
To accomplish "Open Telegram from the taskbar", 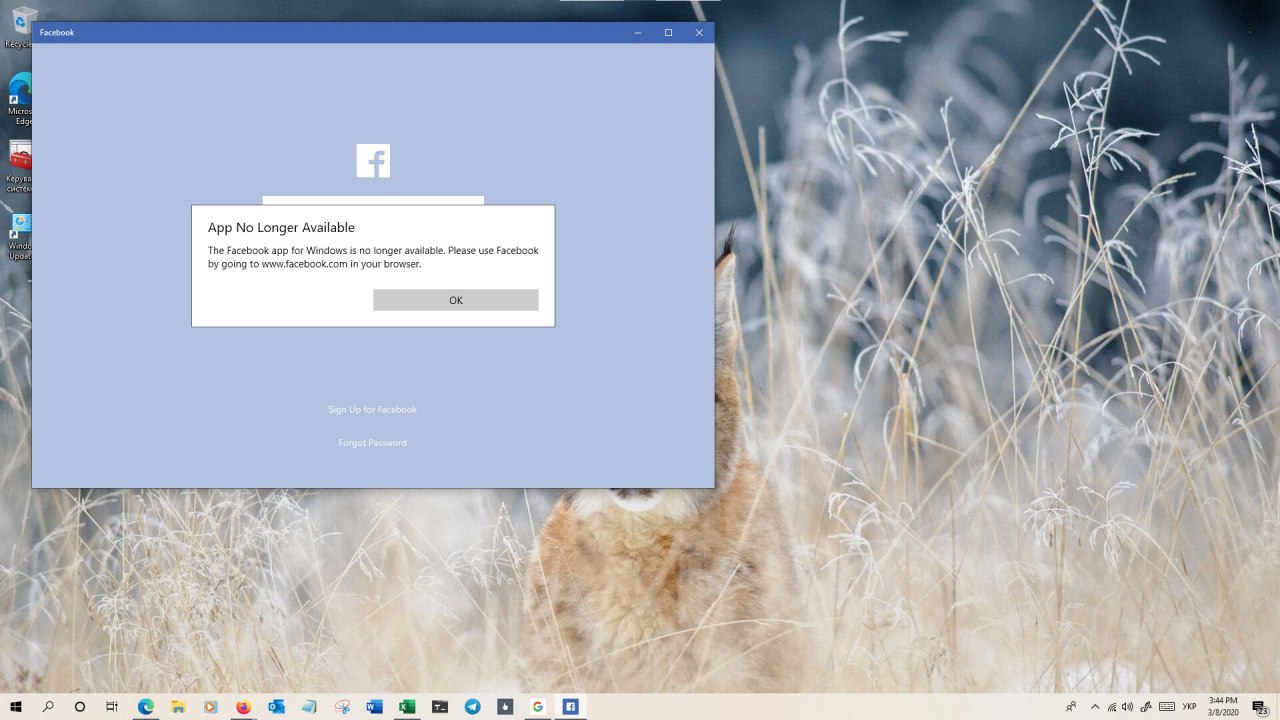I will click(x=472, y=706).
